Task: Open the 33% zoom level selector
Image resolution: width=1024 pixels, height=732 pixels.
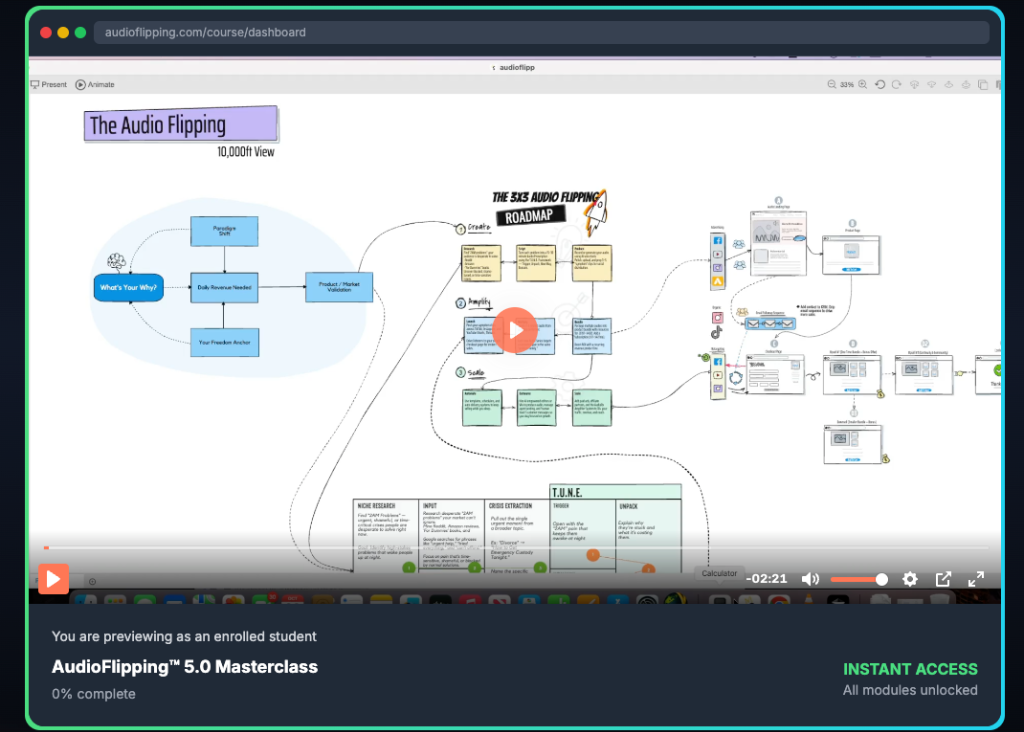Action: pyautogui.click(x=846, y=84)
